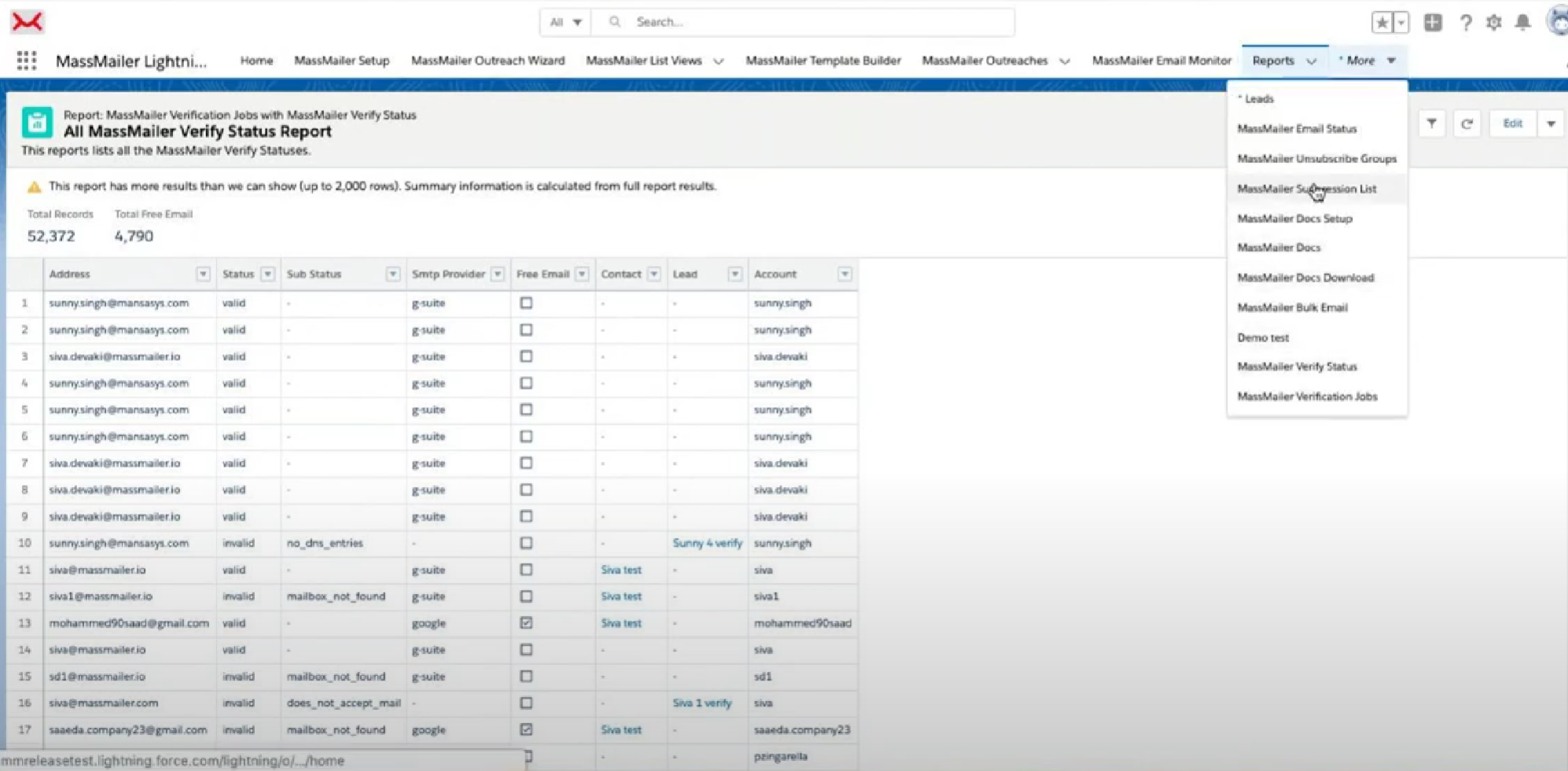1568x771 pixels.
Task: Select MassMailer Verify Status menu item
Action: 1317,367
